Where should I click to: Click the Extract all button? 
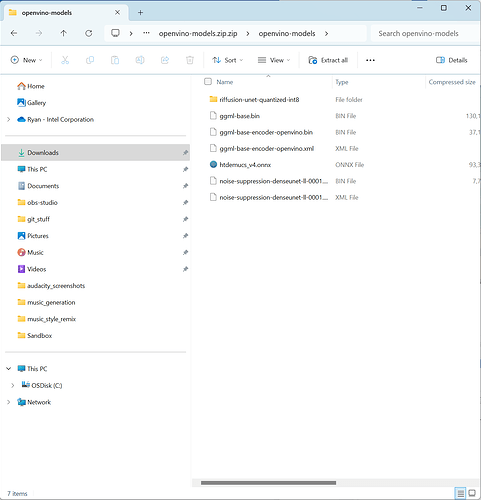tap(328, 60)
